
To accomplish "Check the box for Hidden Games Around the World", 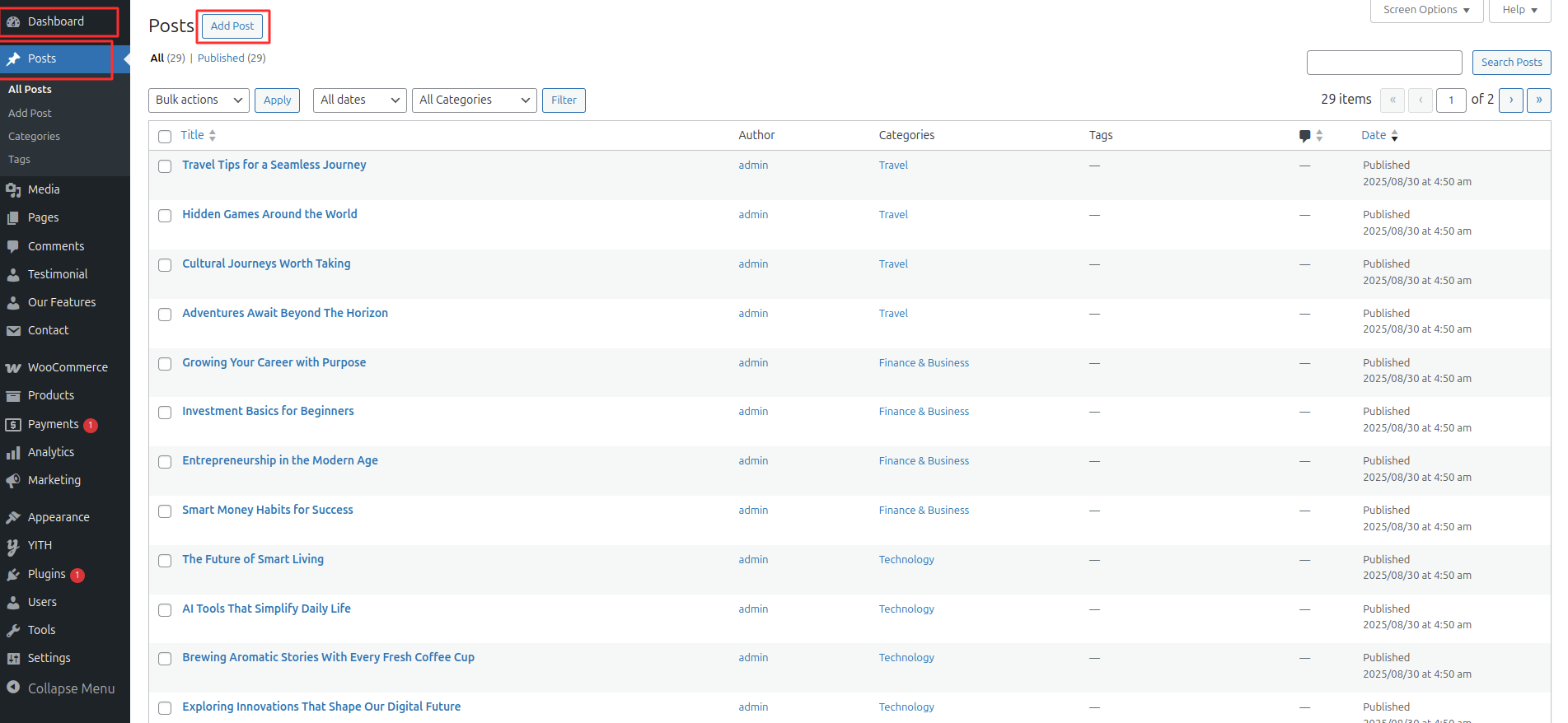I will tap(165, 216).
